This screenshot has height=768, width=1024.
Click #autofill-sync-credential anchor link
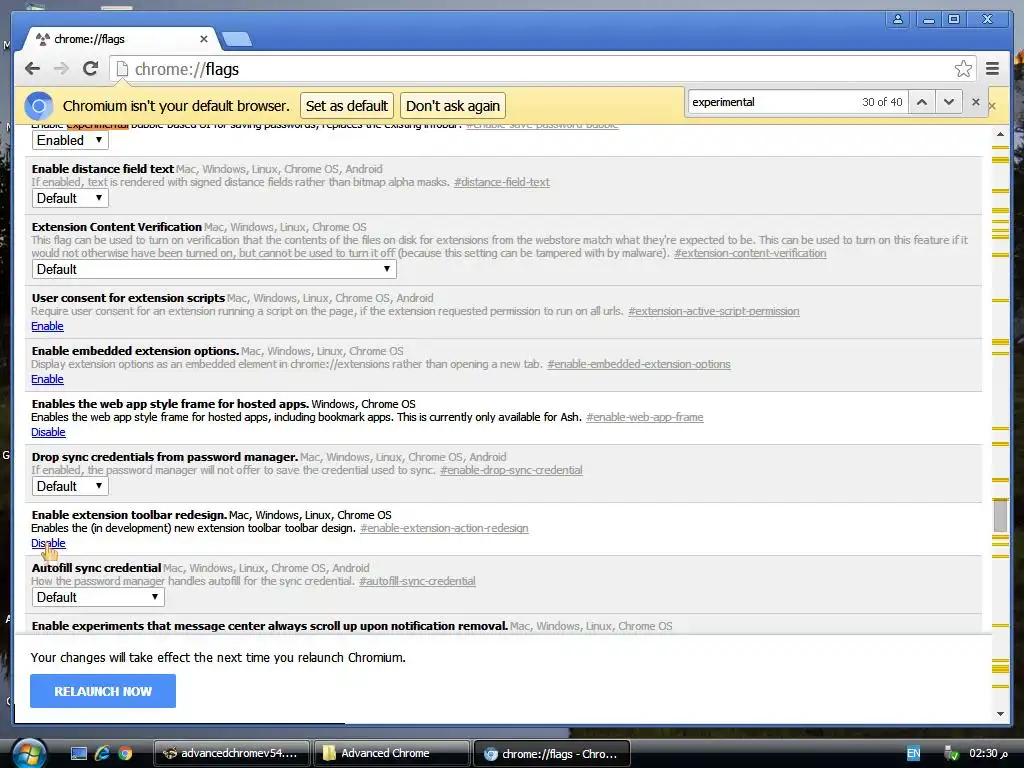point(417,581)
